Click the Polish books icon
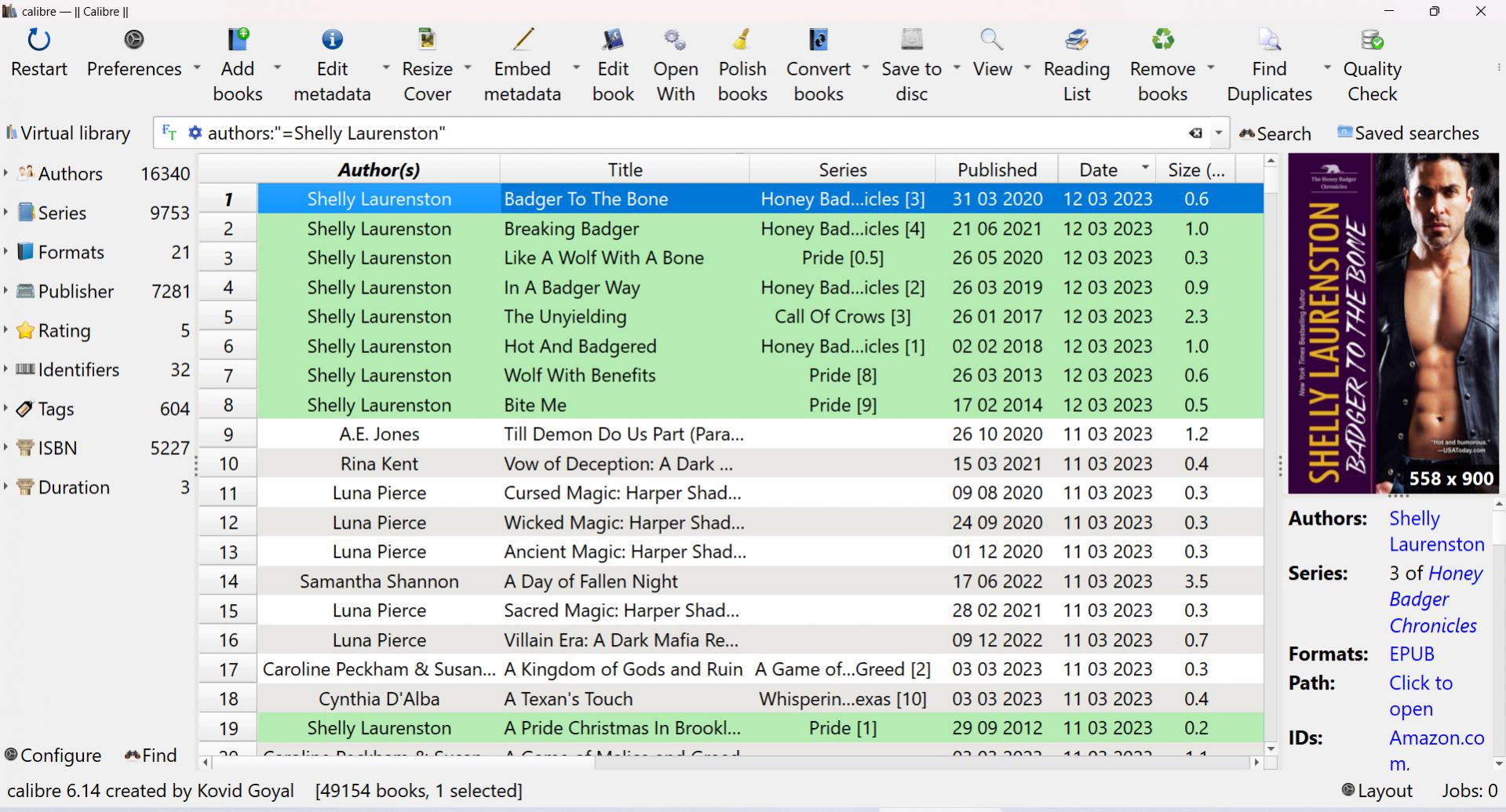1506x812 pixels. click(742, 53)
